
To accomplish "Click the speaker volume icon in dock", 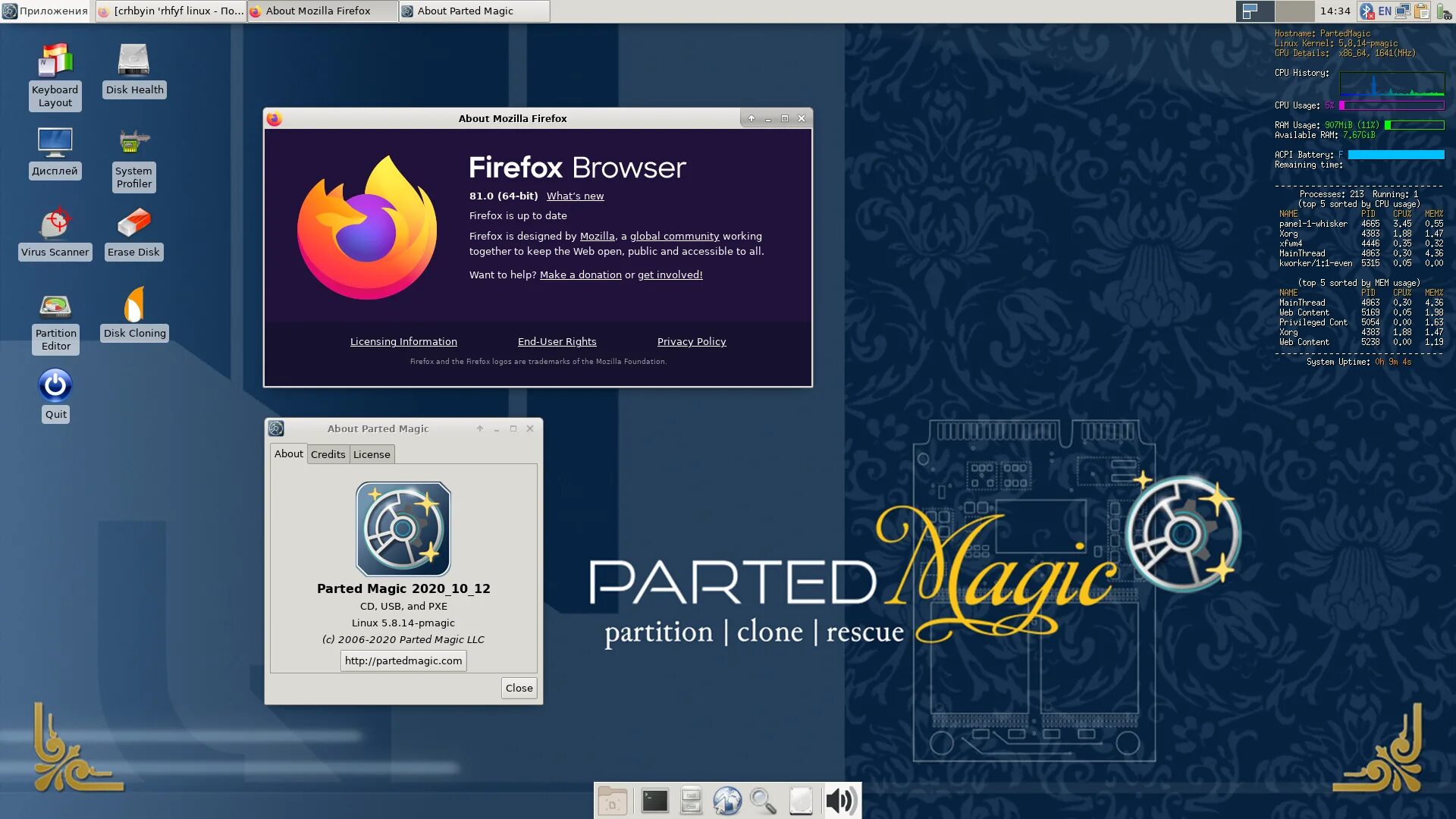I will coord(841,801).
